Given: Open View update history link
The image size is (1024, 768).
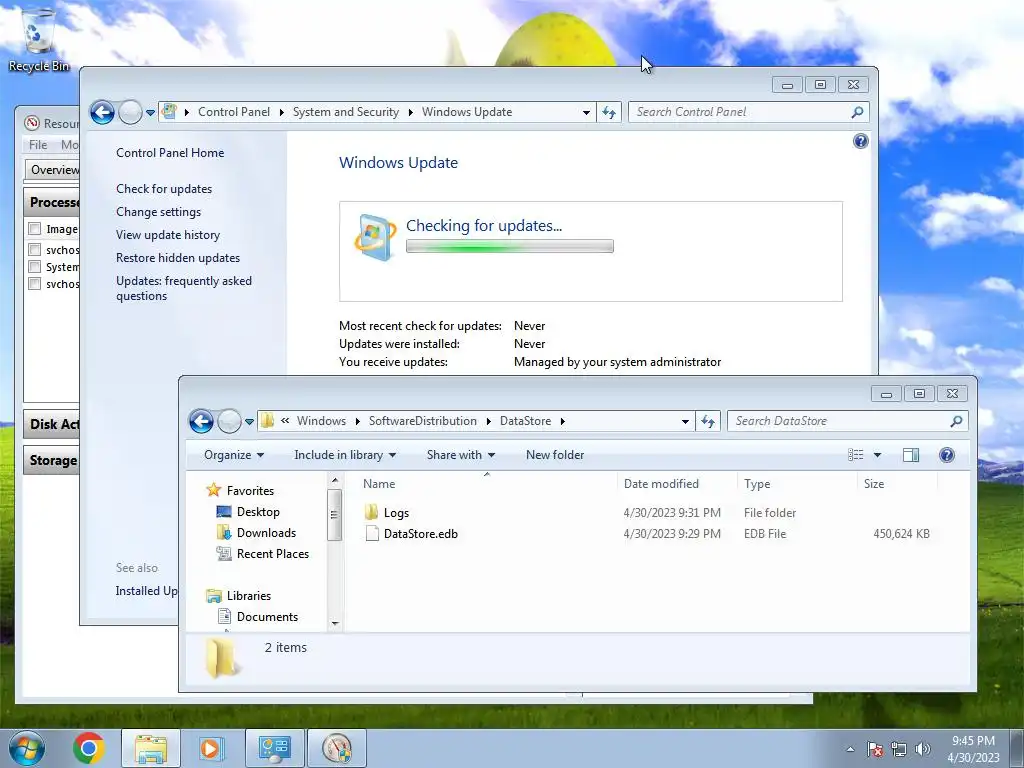Looking at the screenshot, I should (x=168, y=234).
